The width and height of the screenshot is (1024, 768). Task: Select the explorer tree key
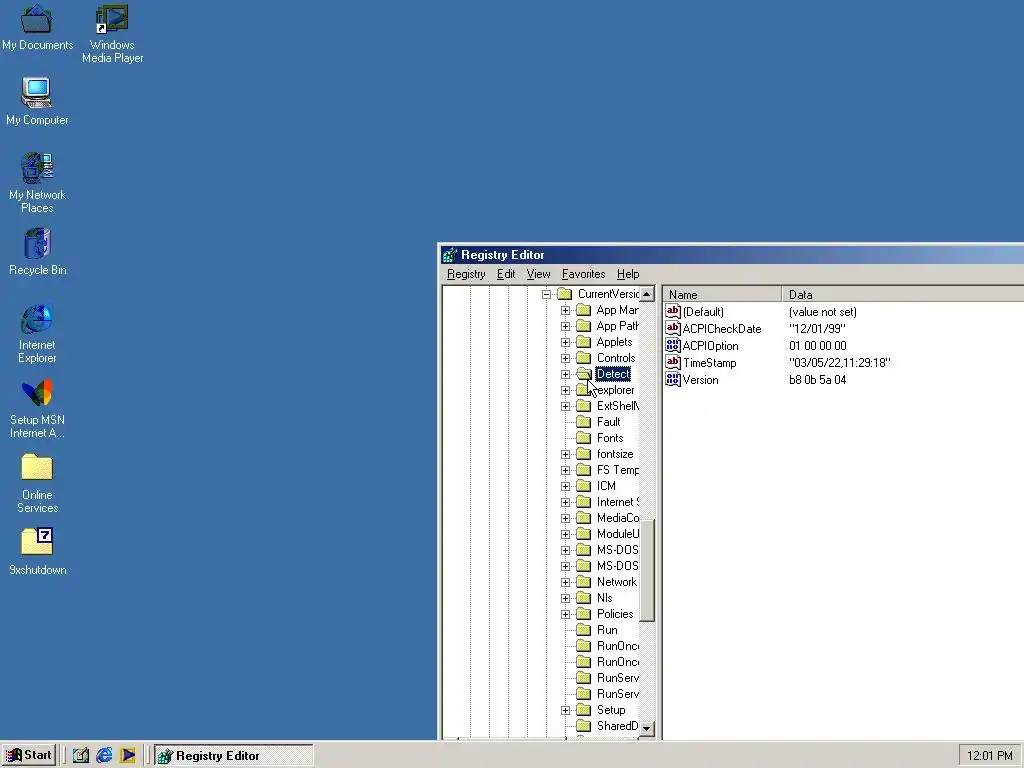coord(615,391)
